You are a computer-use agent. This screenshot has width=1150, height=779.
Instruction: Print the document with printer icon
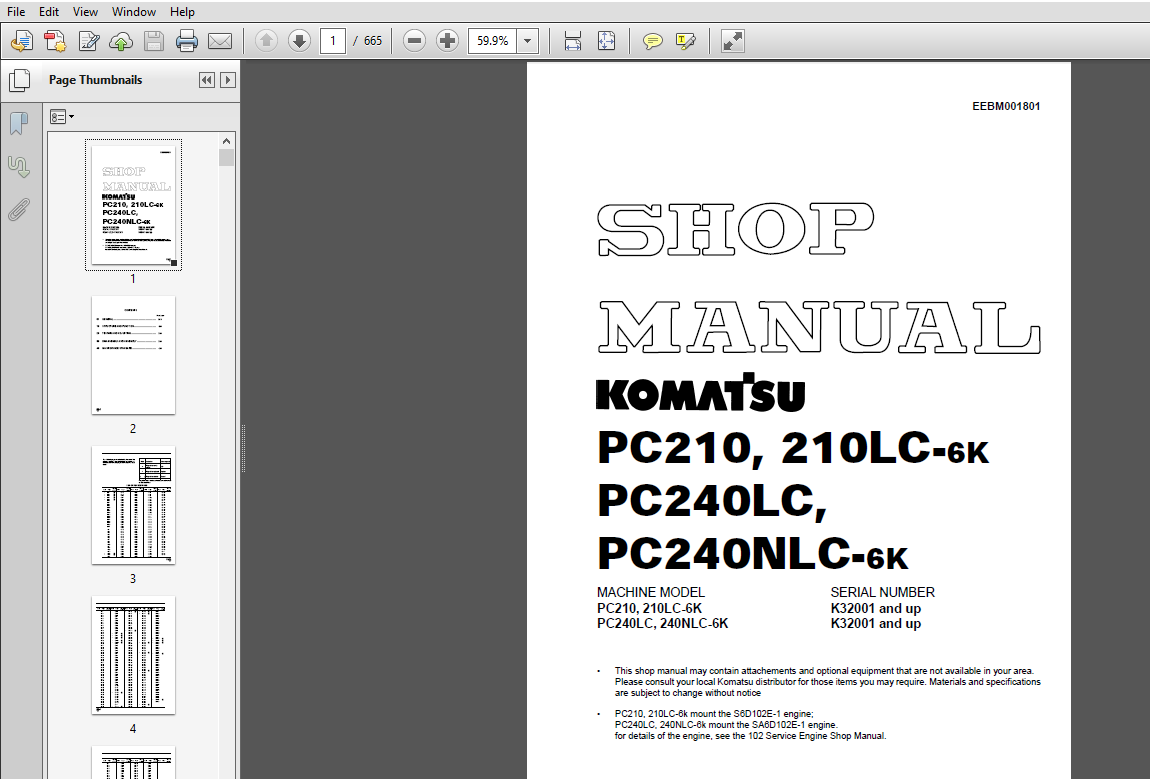coord(187,41)
